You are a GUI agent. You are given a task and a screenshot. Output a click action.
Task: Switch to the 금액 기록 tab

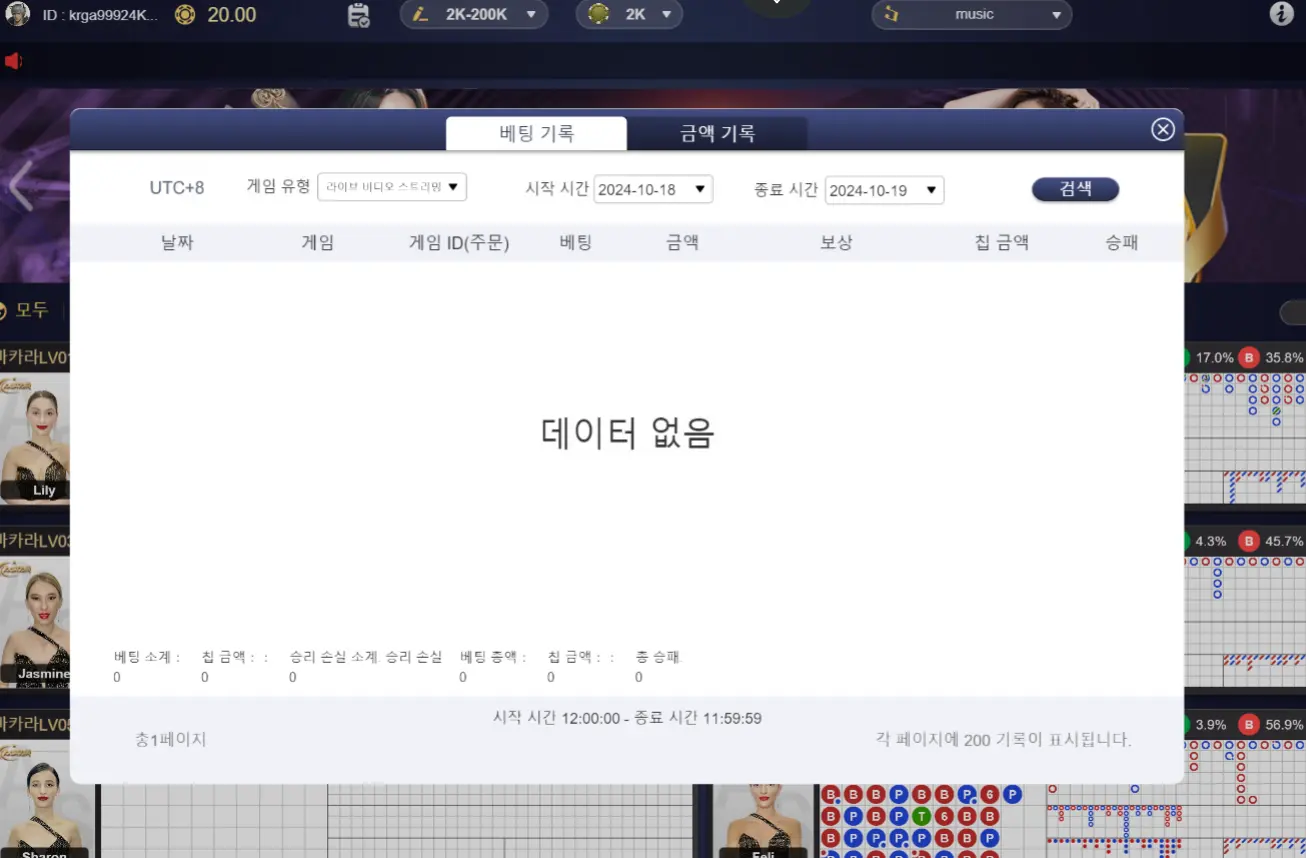click(717, 133)
